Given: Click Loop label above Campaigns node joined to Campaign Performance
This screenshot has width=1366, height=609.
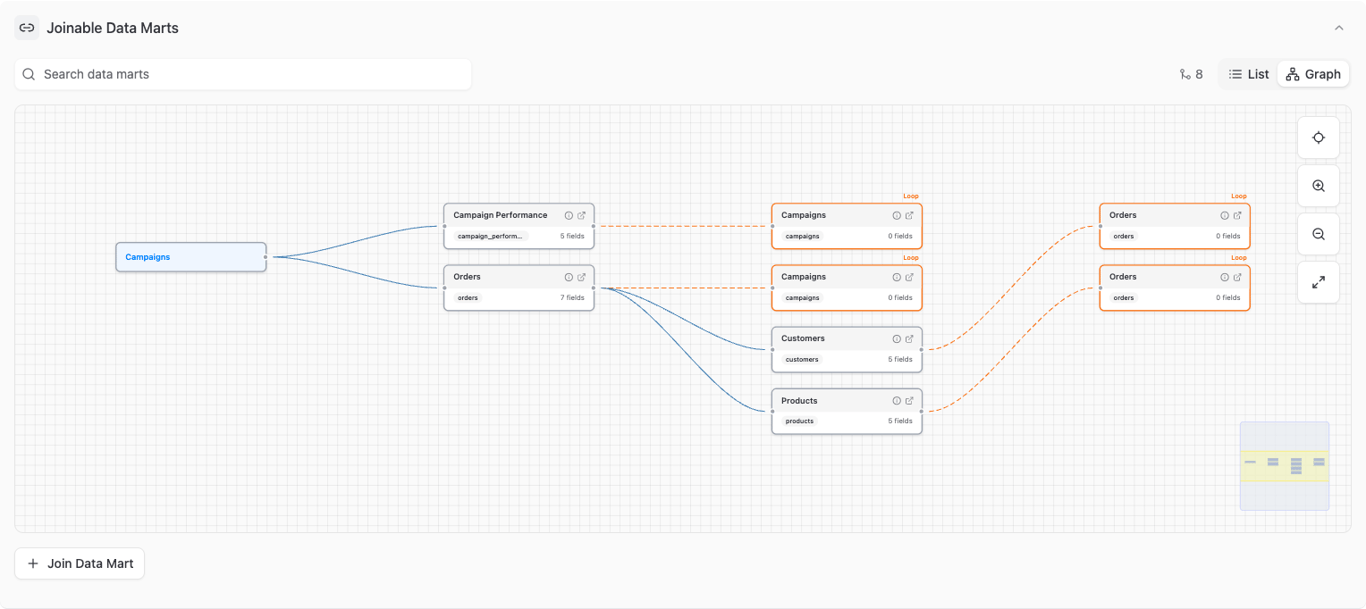Looking at the screenshot, I should tap(910, 196).
